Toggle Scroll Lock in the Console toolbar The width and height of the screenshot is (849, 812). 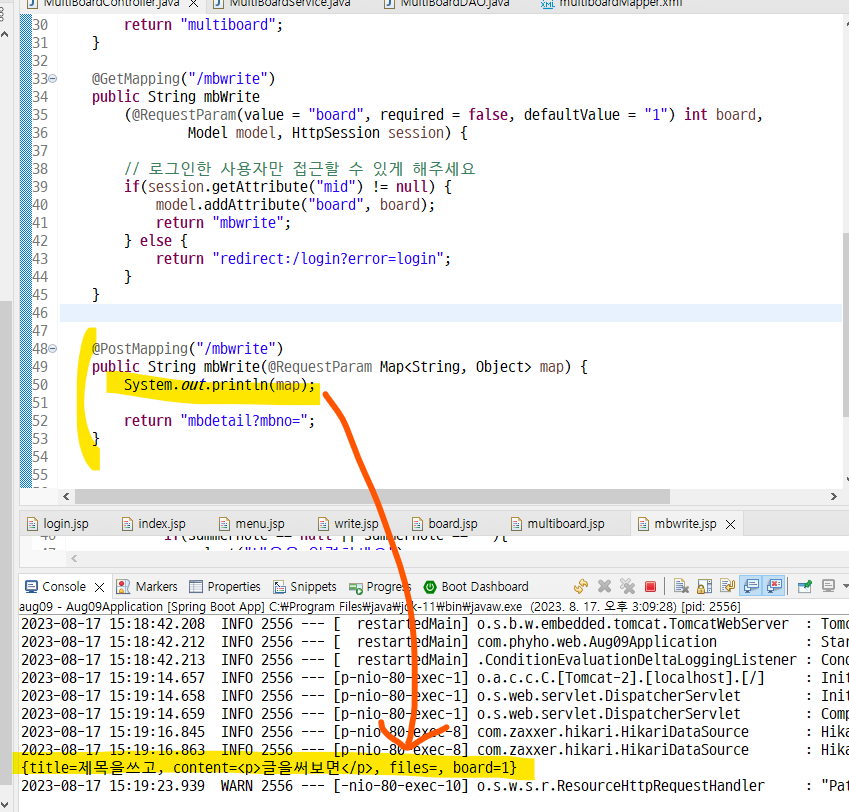point(704,586)
